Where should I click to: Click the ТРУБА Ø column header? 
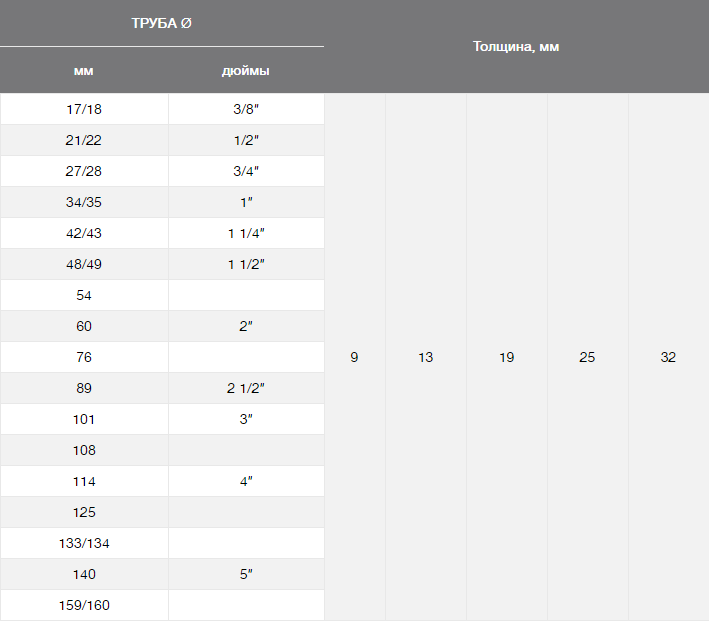pos(161,23)
